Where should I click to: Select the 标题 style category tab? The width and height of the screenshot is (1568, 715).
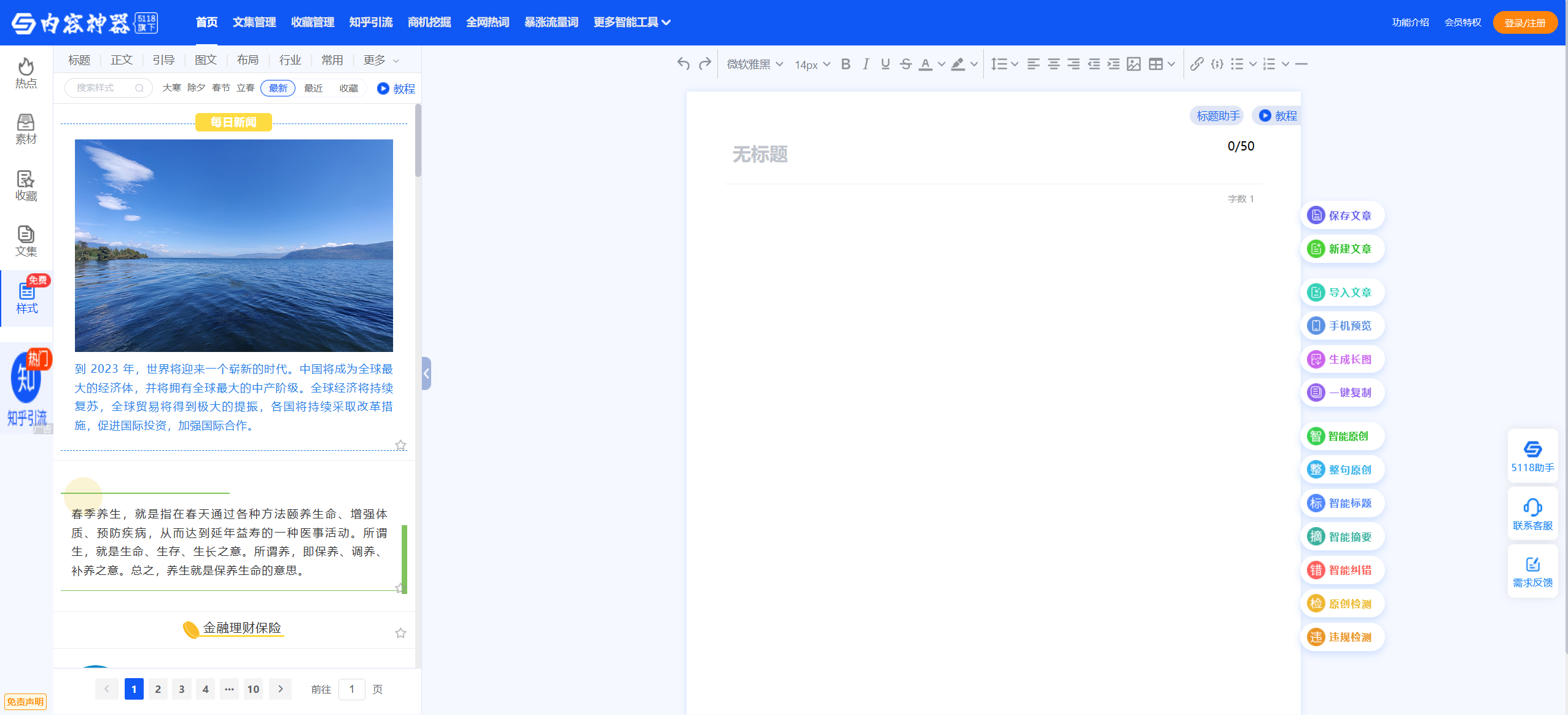(x=79, y=60)
